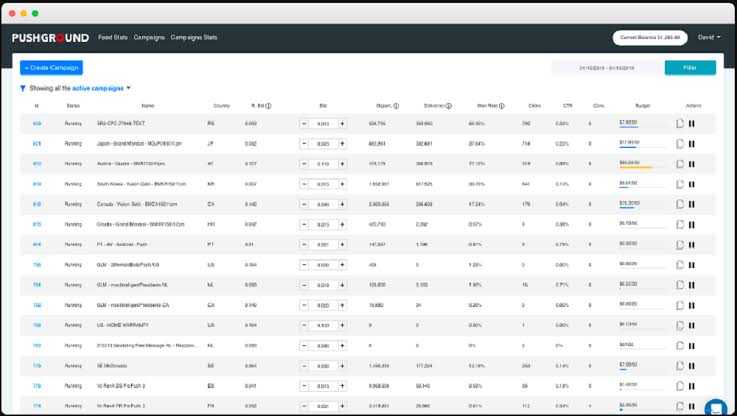
Task: Pause the Japan campaign
Action: [691, 144]
